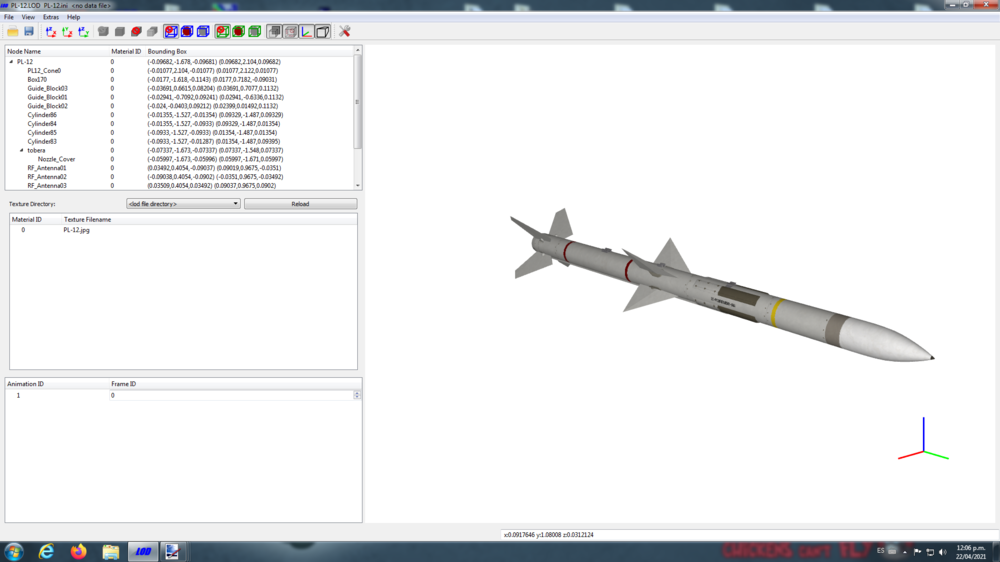
Task: Select the PL-12.jpg texture entry
Action: click(77, 230)
